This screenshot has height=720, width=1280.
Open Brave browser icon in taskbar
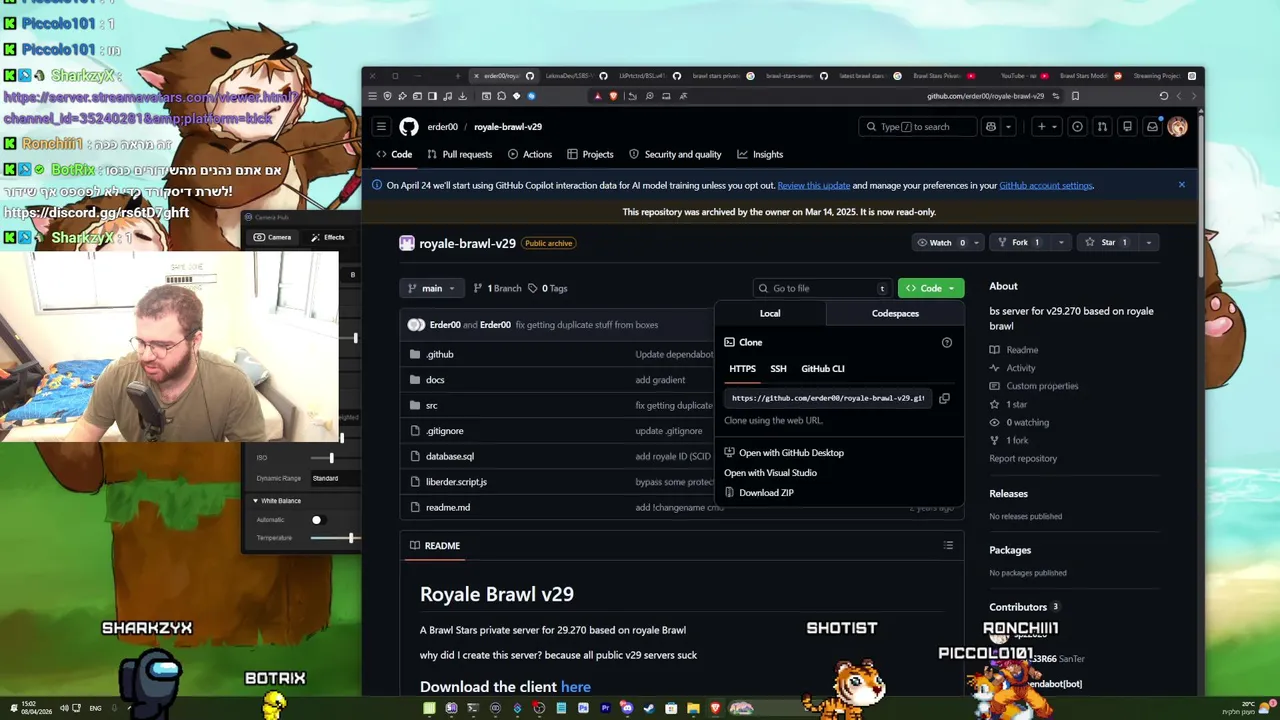coord(715,708)
